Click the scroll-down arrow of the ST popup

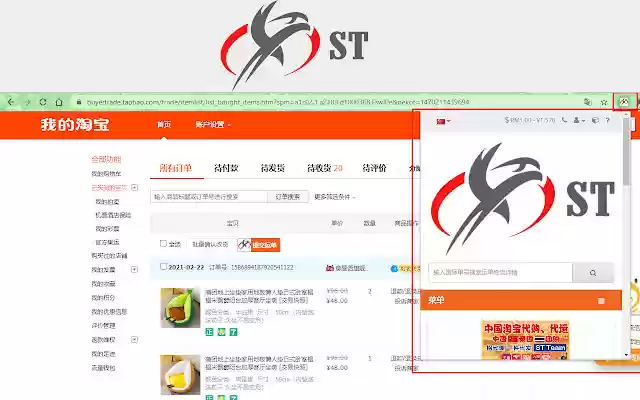pyautogui.click(x=627, y=356)
